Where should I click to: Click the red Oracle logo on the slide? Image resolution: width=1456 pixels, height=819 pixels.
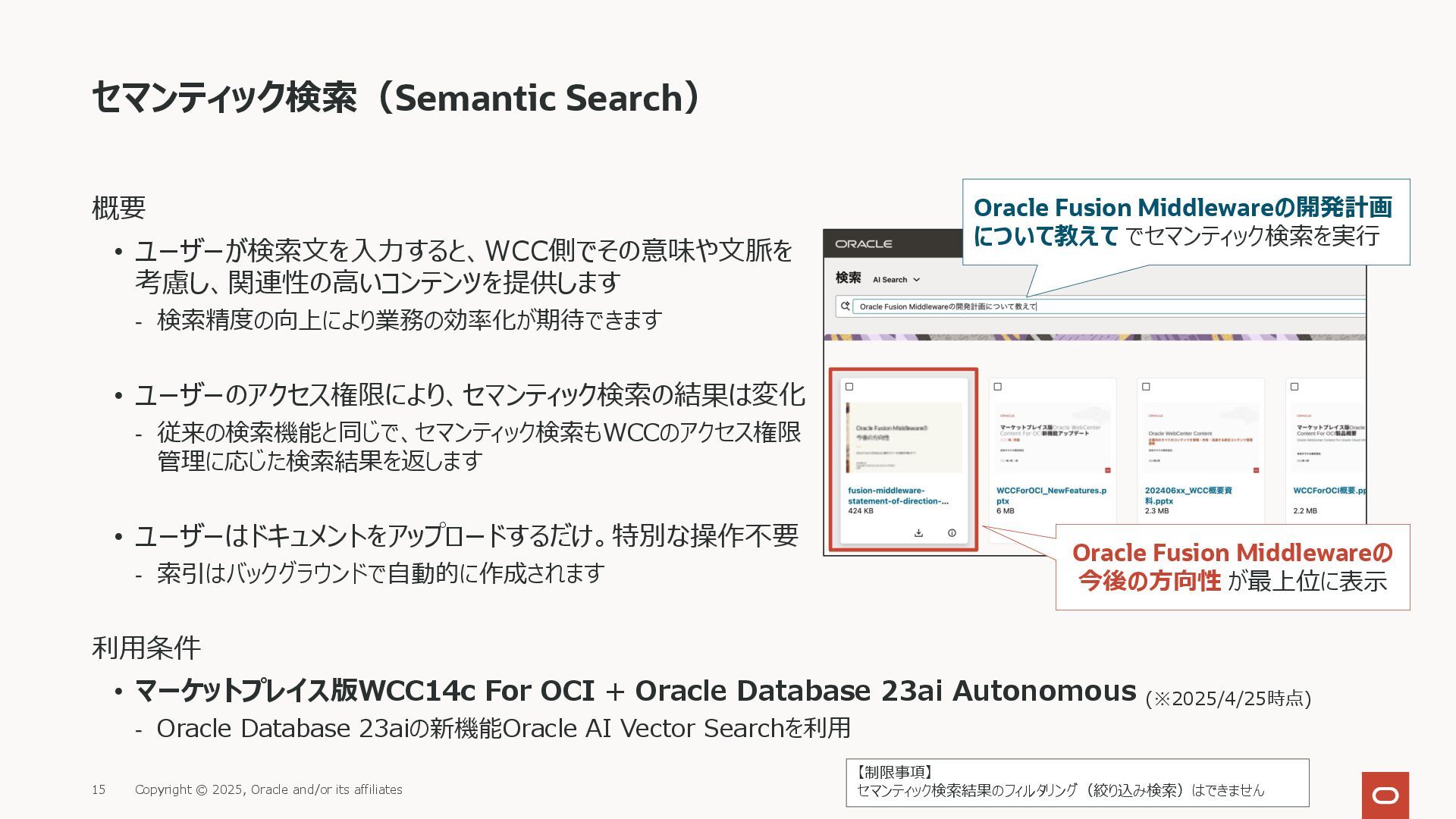tap(1385, 795)
